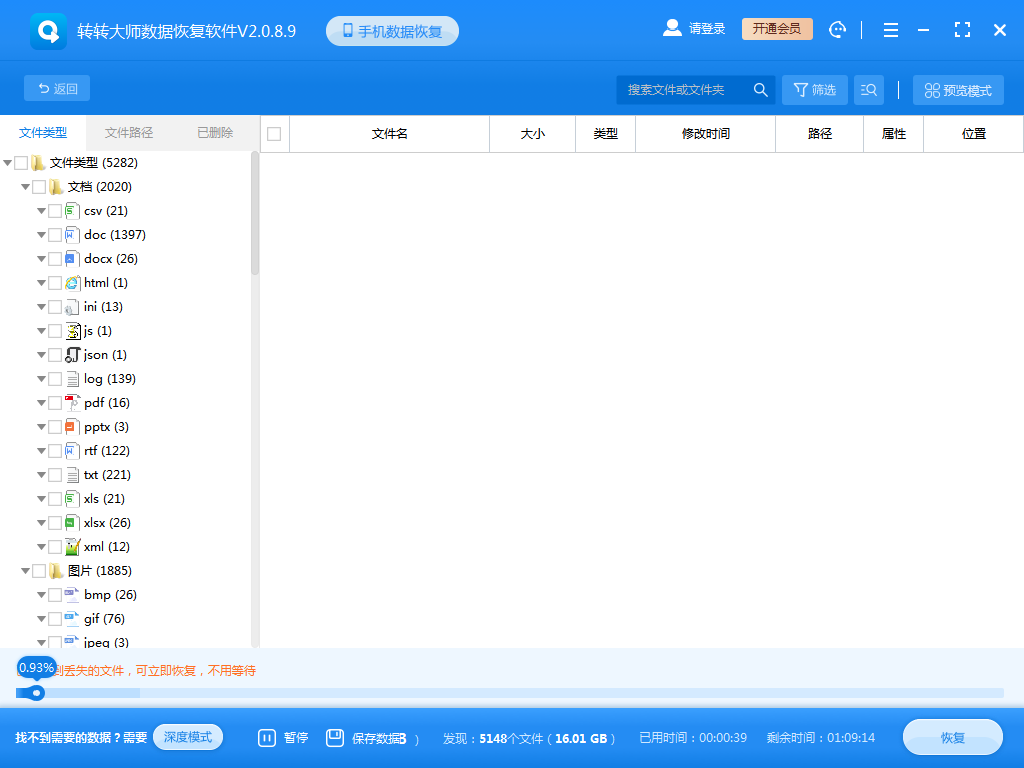1024x768 pixels.
Task: Collapse the 图片 (1885) tree node
Action: 25,570
